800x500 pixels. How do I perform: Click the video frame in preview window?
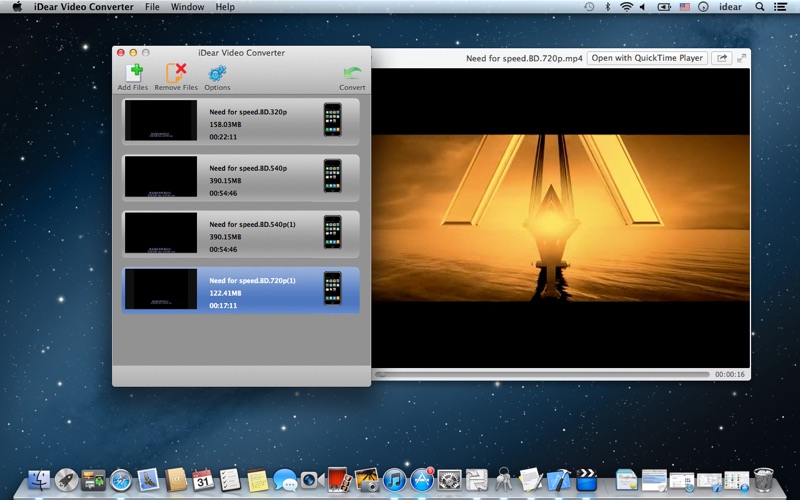561,218
